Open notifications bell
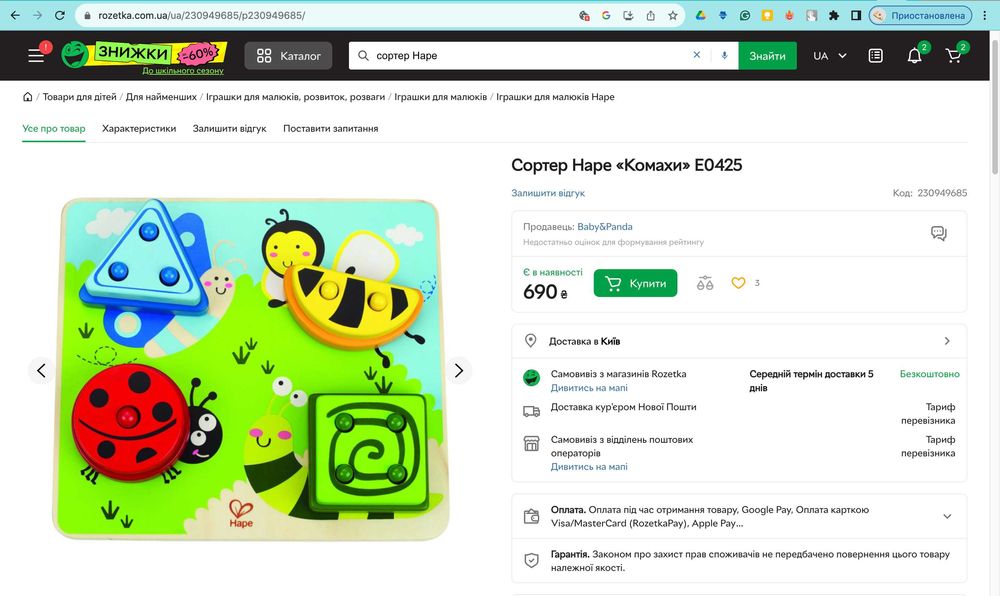The image size is (1000, 596). tap(915, 56)
